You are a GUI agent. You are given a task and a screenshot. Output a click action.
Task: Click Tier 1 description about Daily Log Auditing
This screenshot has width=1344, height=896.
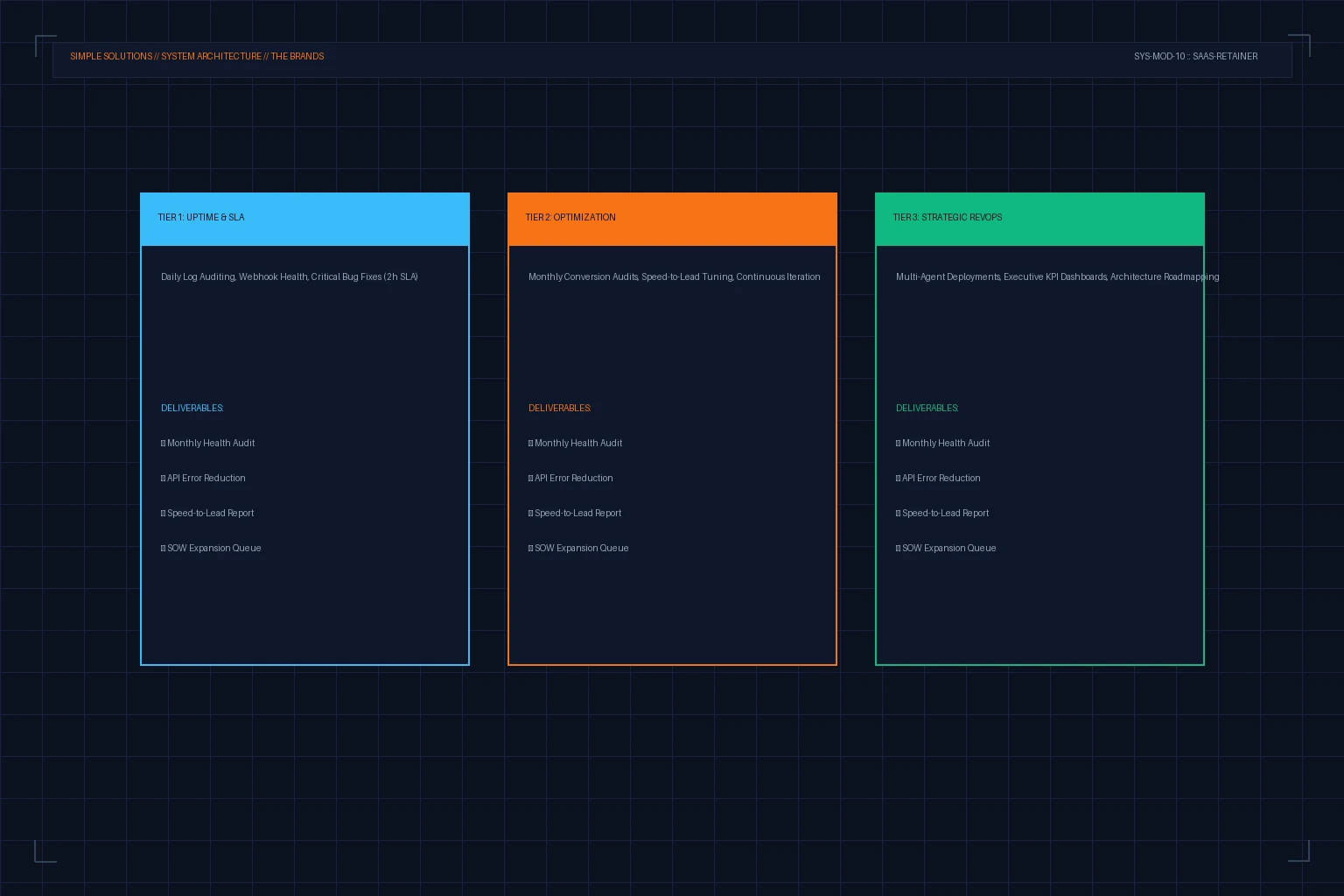coord(290,276)
